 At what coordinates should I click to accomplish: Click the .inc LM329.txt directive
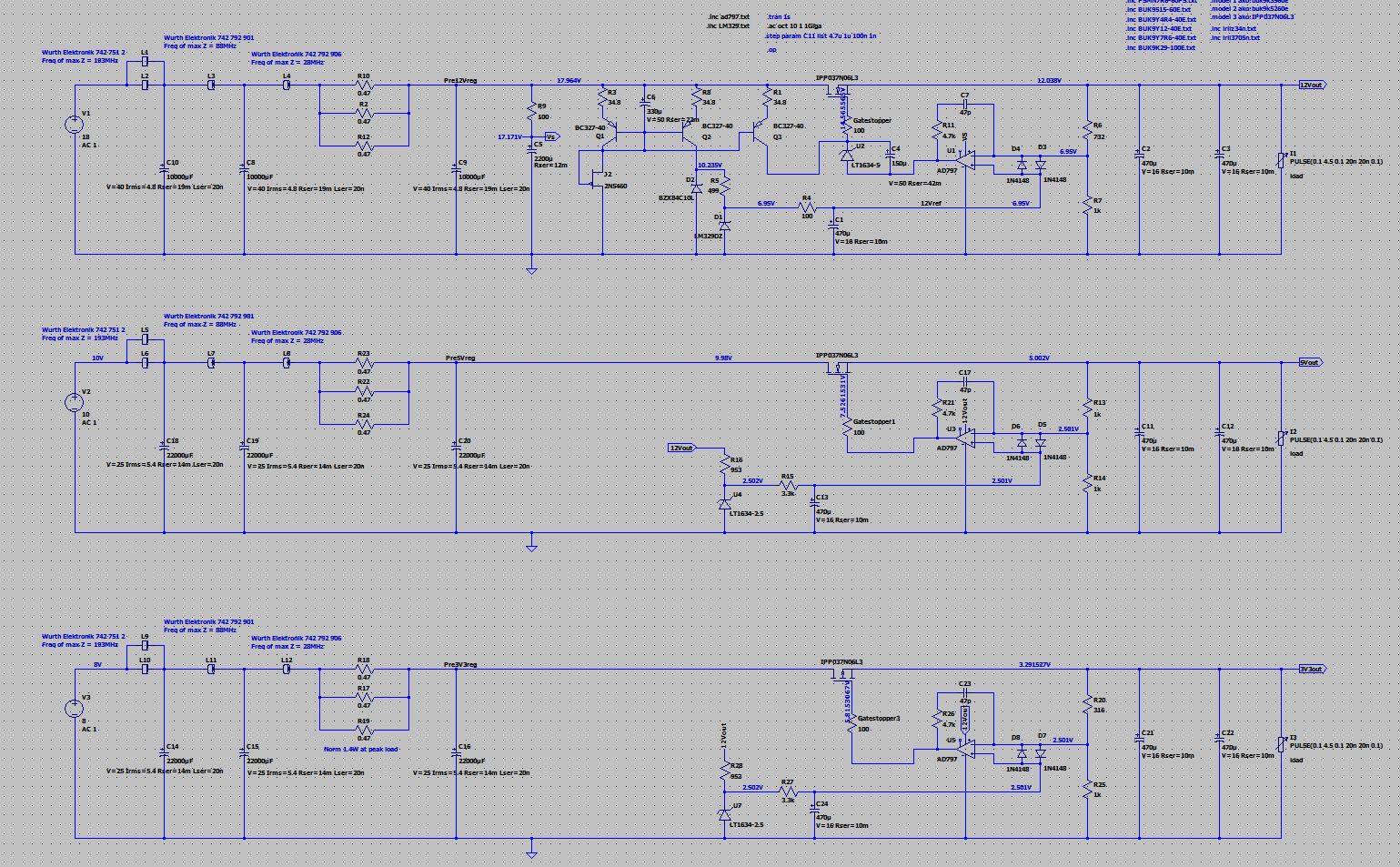click(729, 26)
